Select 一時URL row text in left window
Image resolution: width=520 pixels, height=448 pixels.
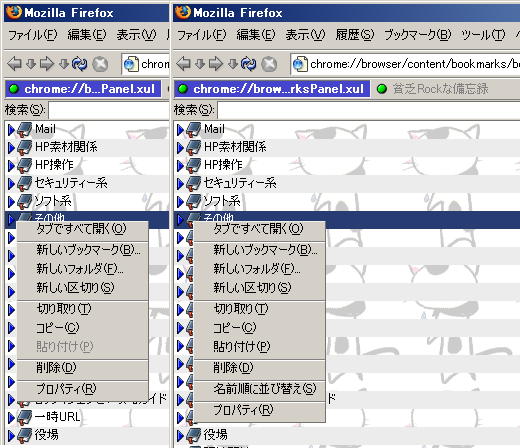pos(57,417)
